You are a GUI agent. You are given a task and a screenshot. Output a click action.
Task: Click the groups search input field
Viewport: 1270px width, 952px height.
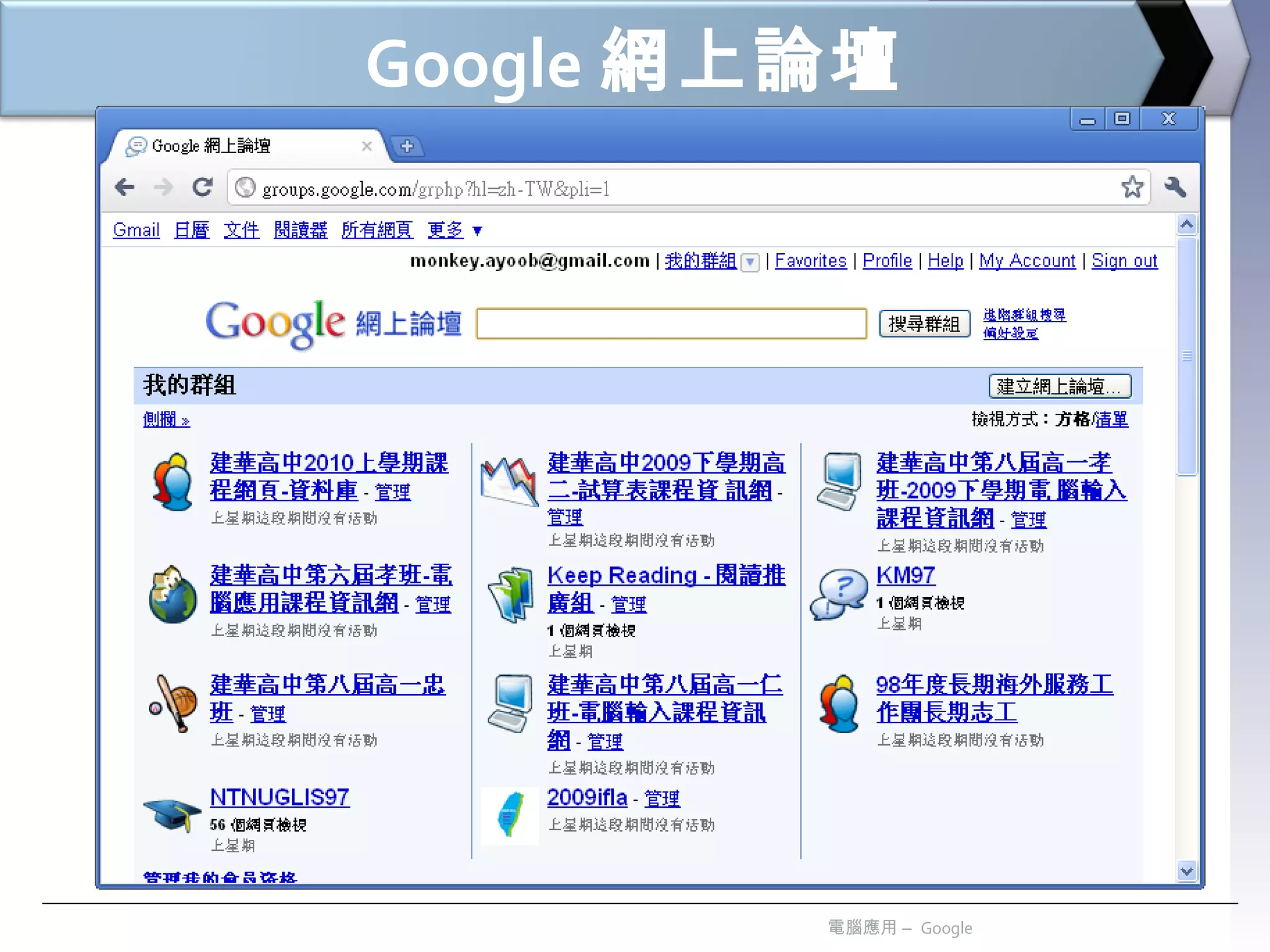click(x=672, y=324)
